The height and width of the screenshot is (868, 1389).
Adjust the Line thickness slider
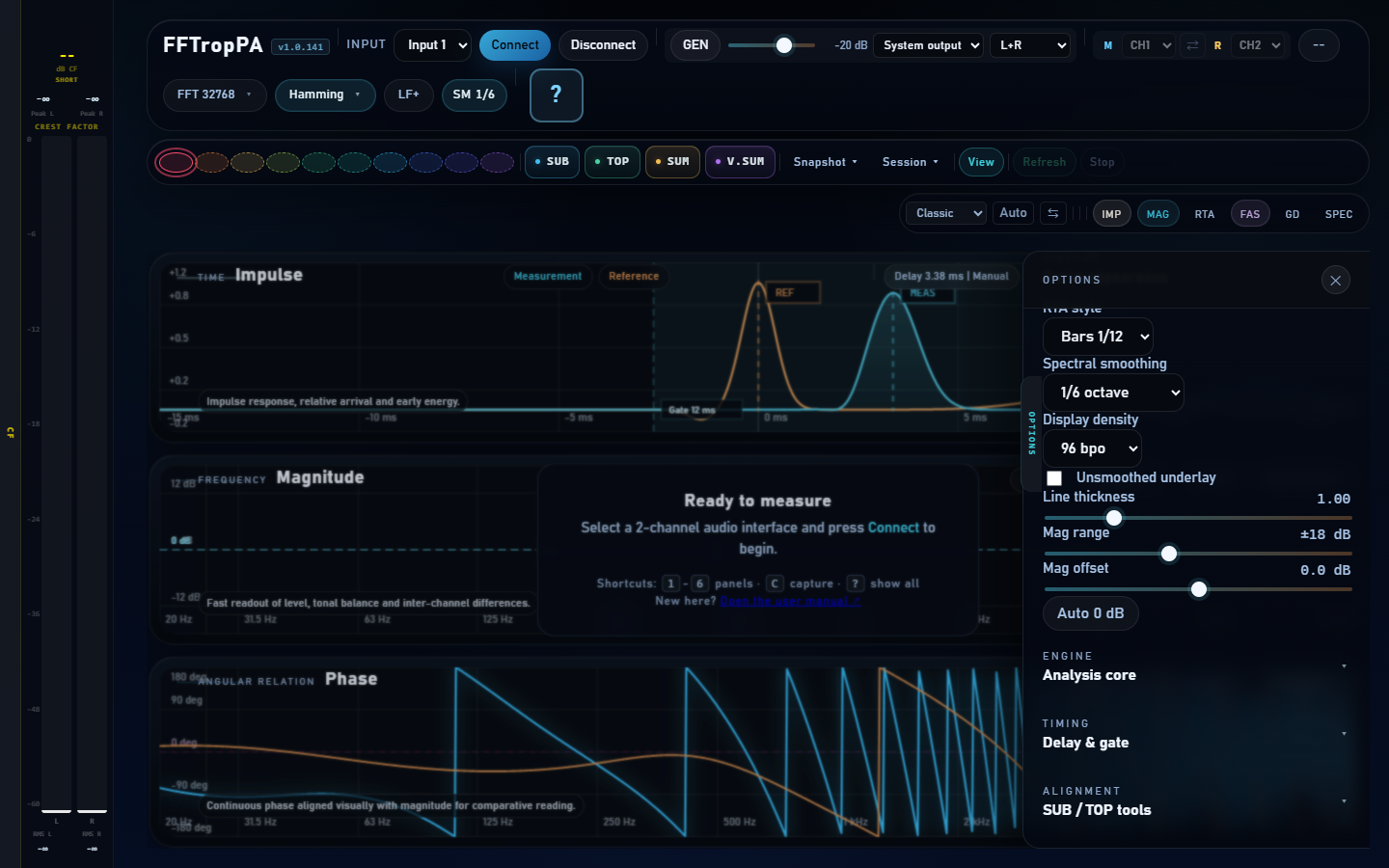pos(1197,518)
